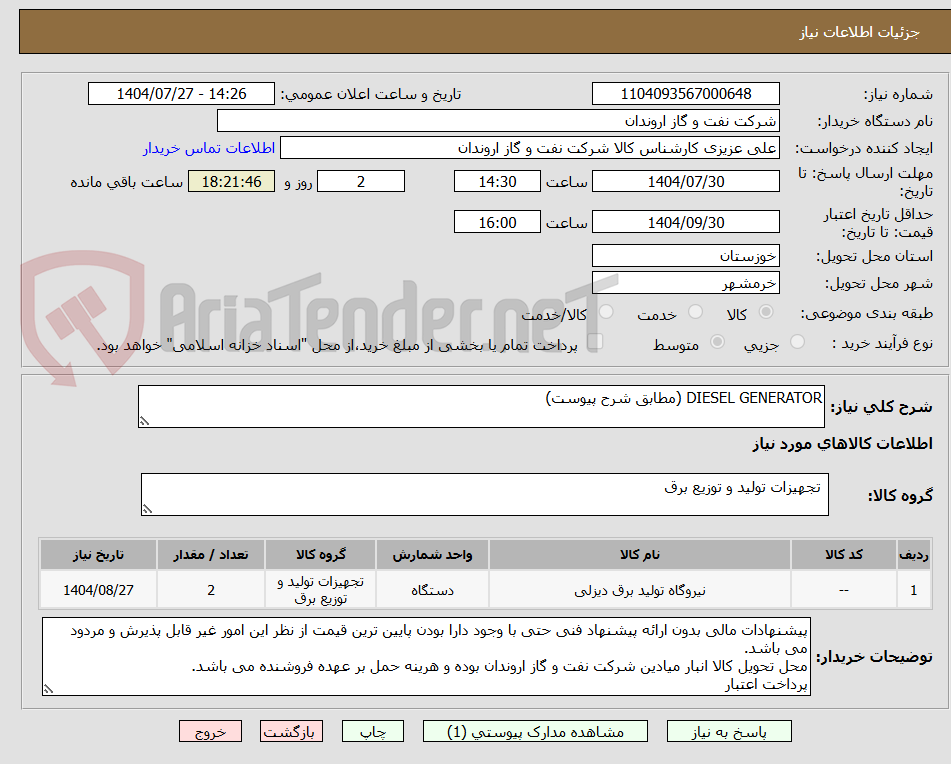Click the response deadline date 1404/07/30
This screenshot has height=764, width=951.
[685, 181]
